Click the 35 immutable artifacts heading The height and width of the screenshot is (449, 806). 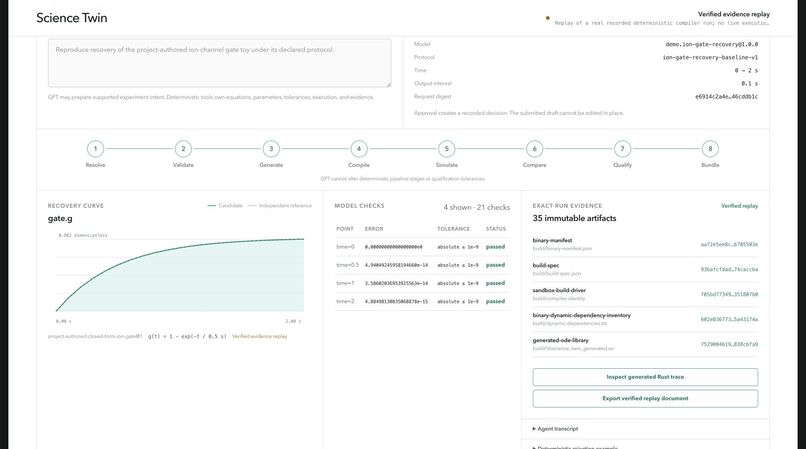point(574,218)
